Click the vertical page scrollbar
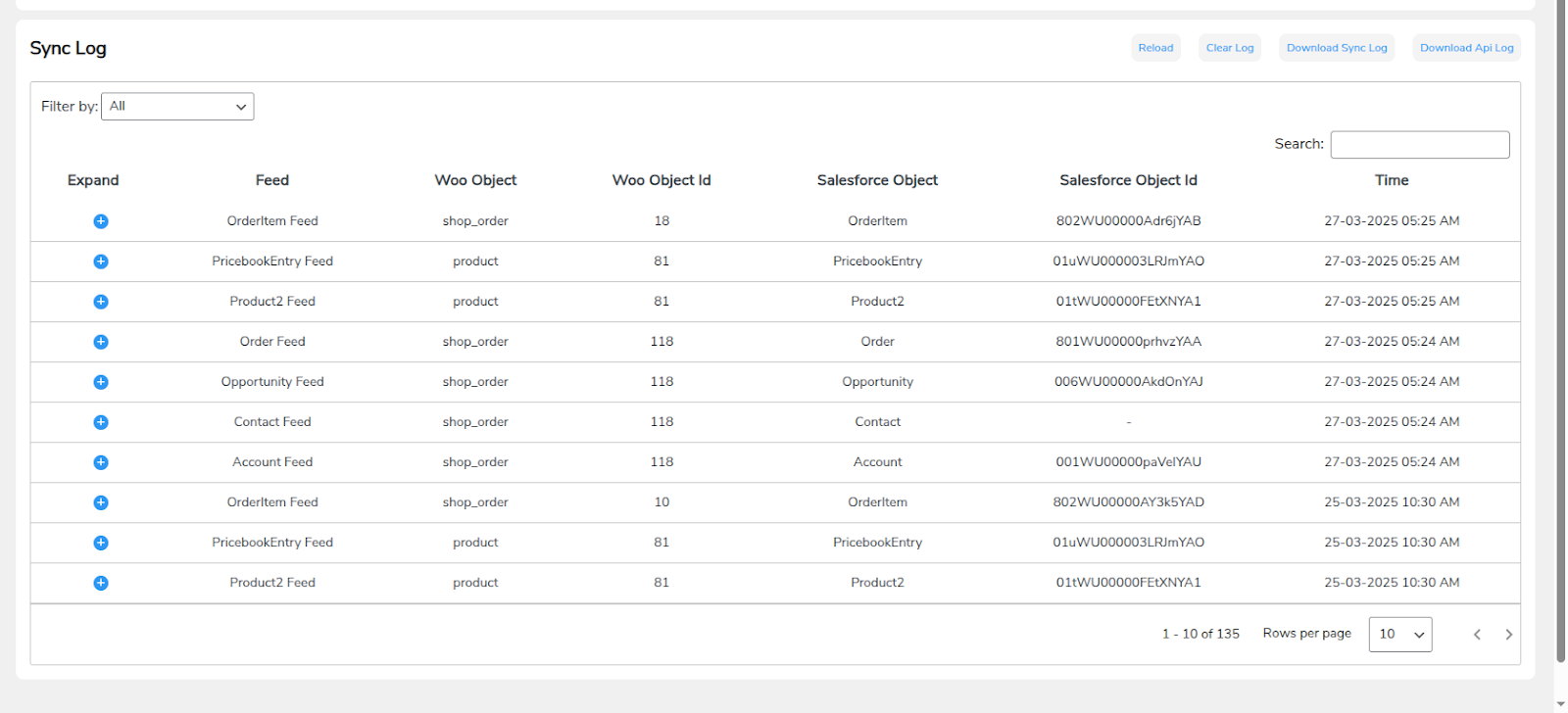The height and width of the screenshot is (713, 1568). 1560,333
